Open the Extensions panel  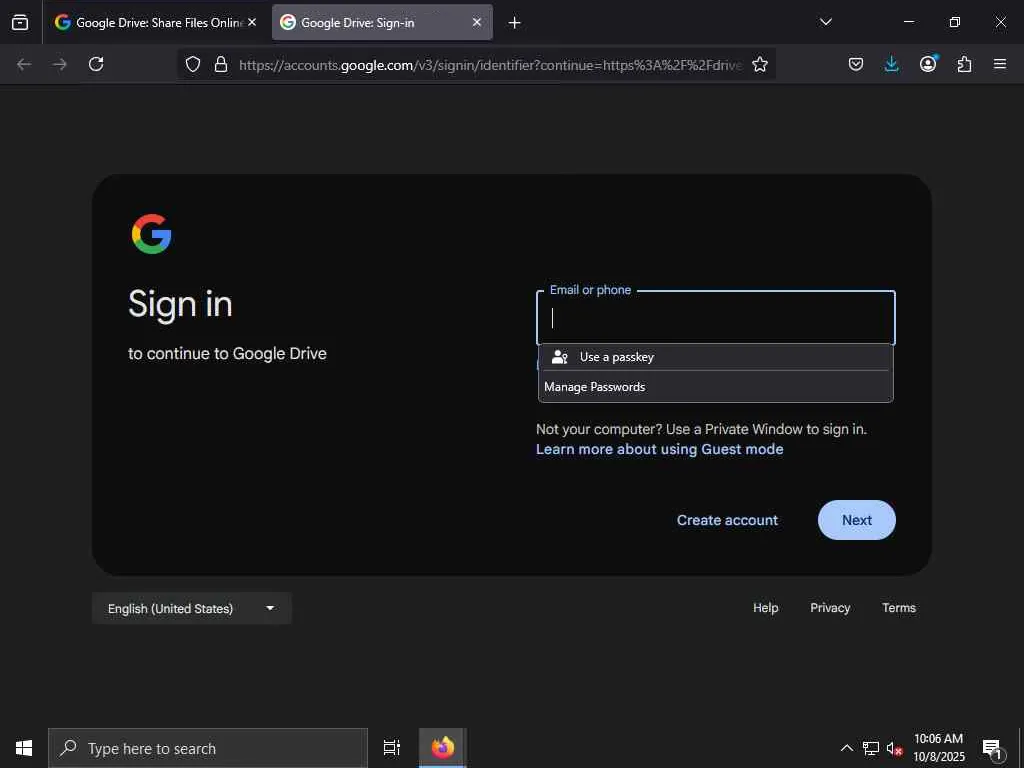coord(964,64)
